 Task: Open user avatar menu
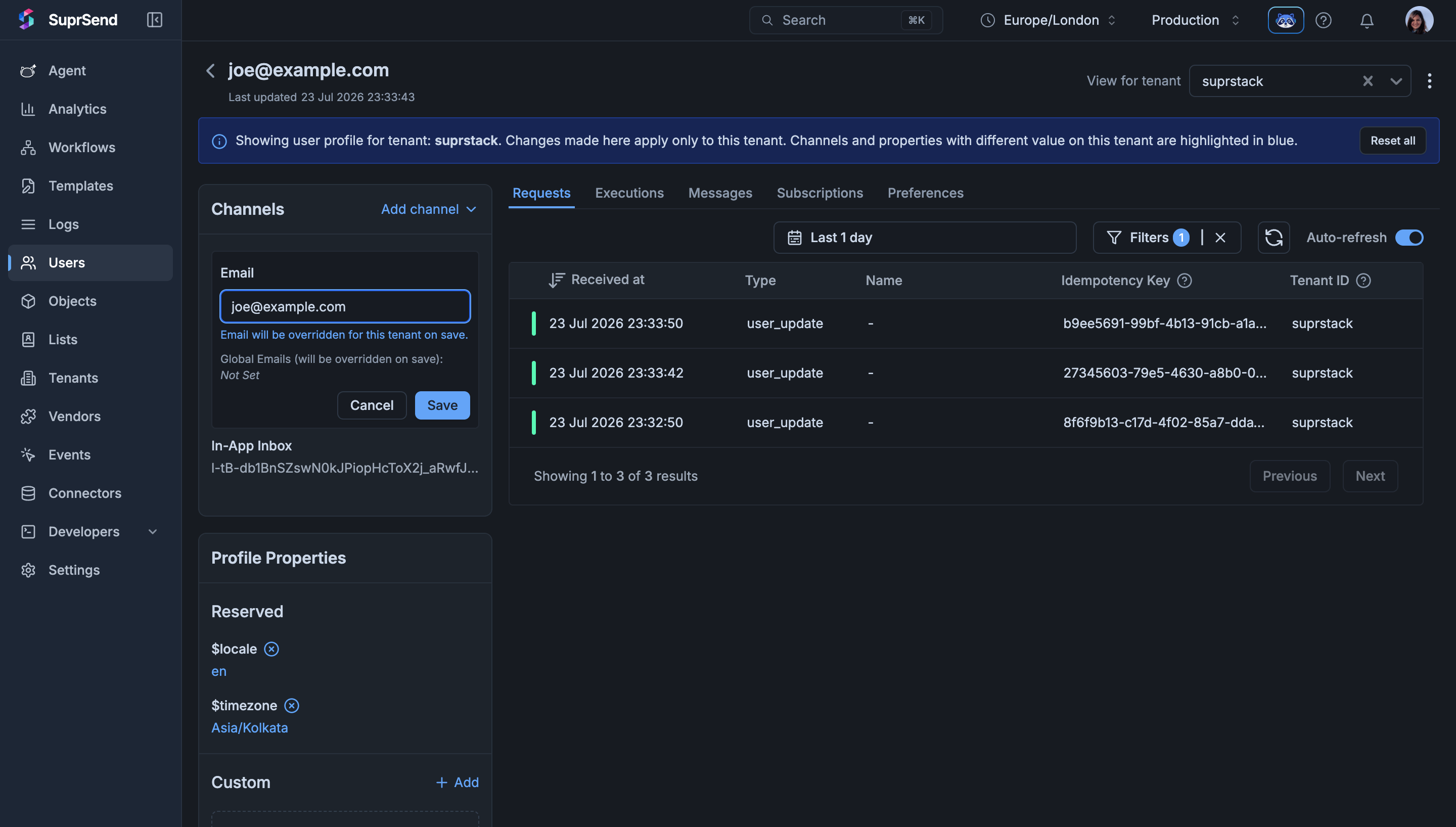1419,20
